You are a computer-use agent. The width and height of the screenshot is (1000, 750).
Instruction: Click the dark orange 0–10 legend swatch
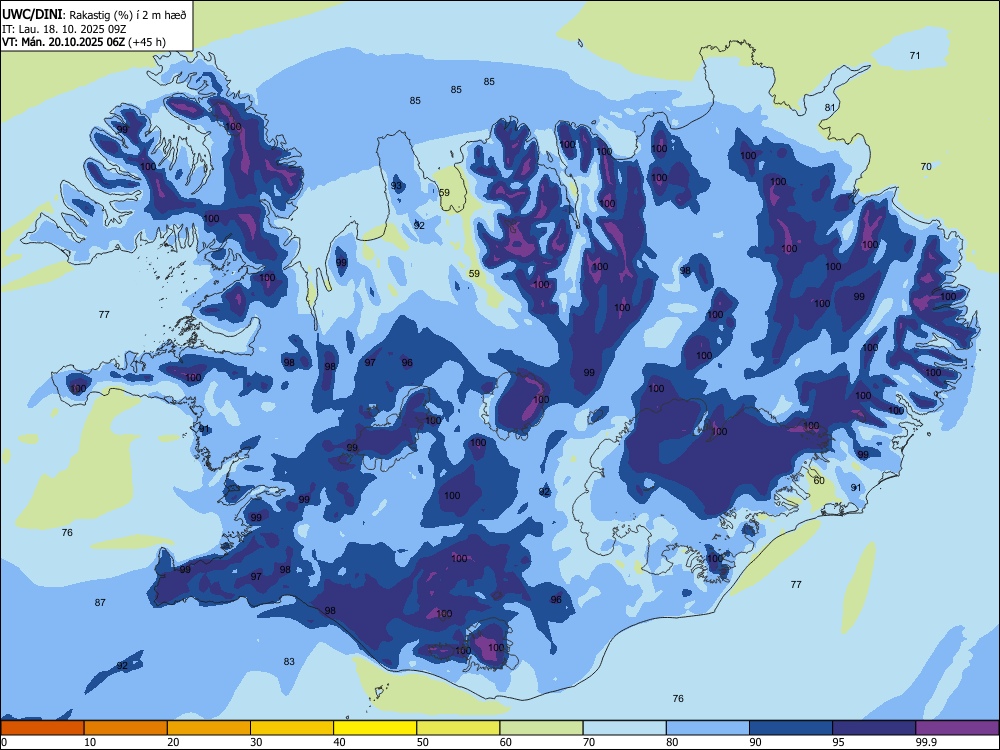[x=42, y=728]
